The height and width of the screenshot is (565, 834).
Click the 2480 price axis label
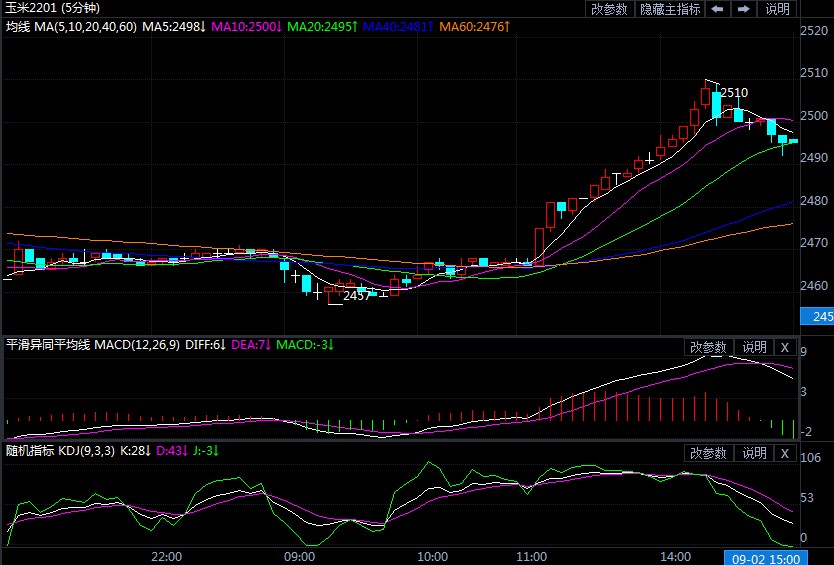click(x=814, y=201)
